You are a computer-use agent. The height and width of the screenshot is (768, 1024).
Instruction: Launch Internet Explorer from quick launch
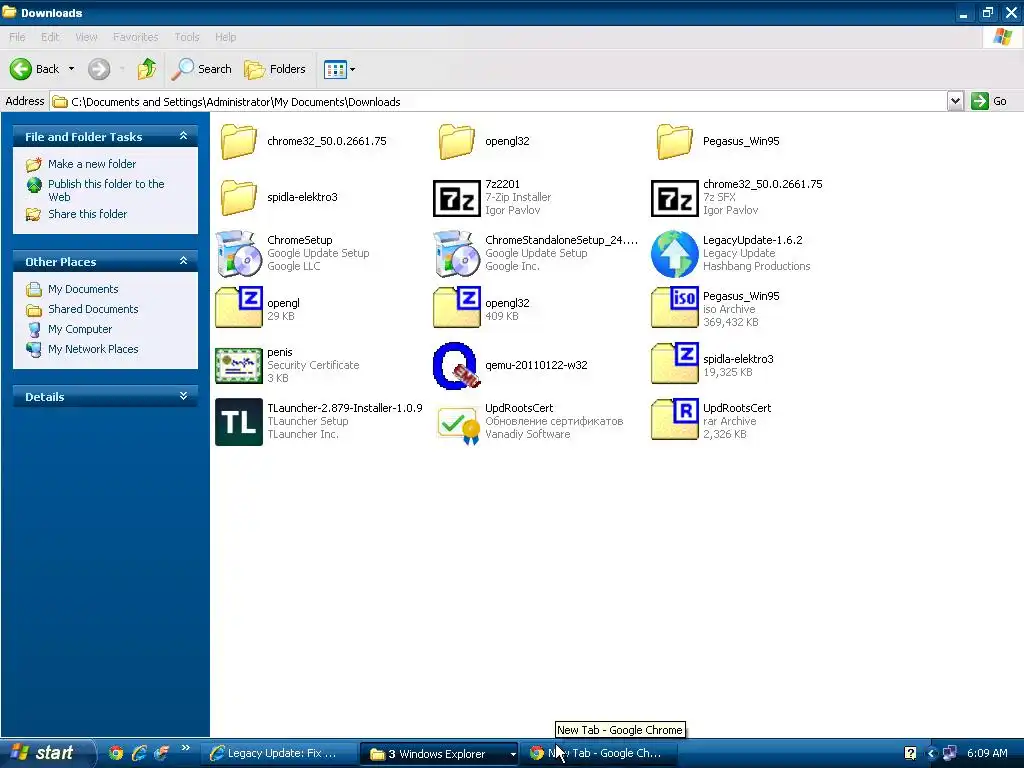tap(138, 753)
